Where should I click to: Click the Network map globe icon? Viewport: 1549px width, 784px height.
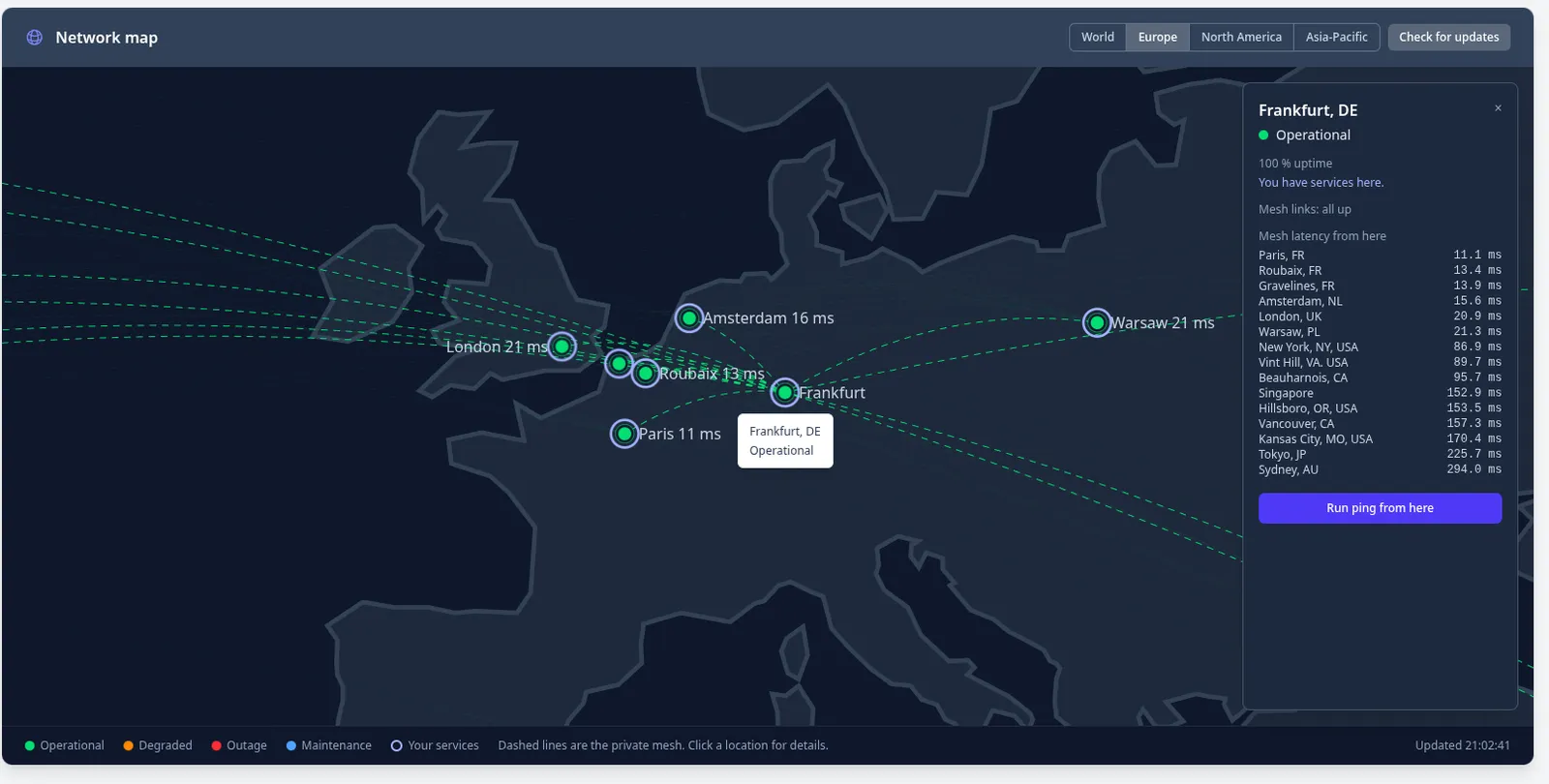point(34,38)
